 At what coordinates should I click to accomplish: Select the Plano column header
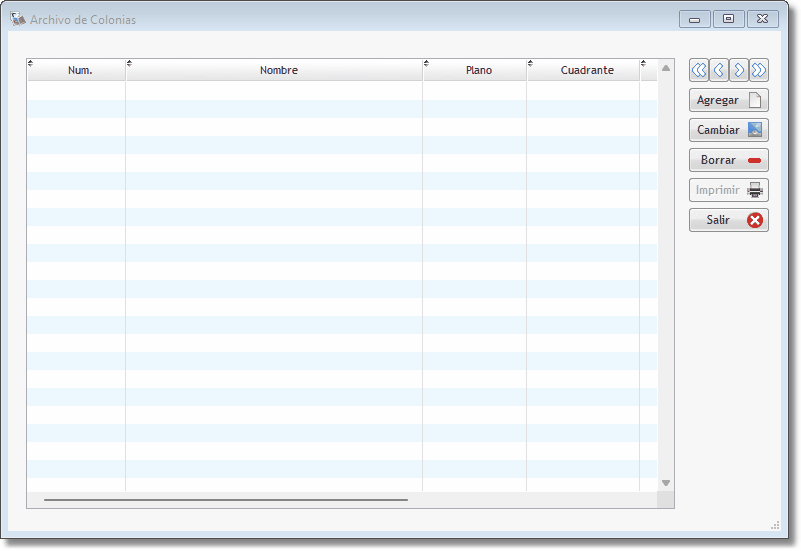click(x=478, y=70)
